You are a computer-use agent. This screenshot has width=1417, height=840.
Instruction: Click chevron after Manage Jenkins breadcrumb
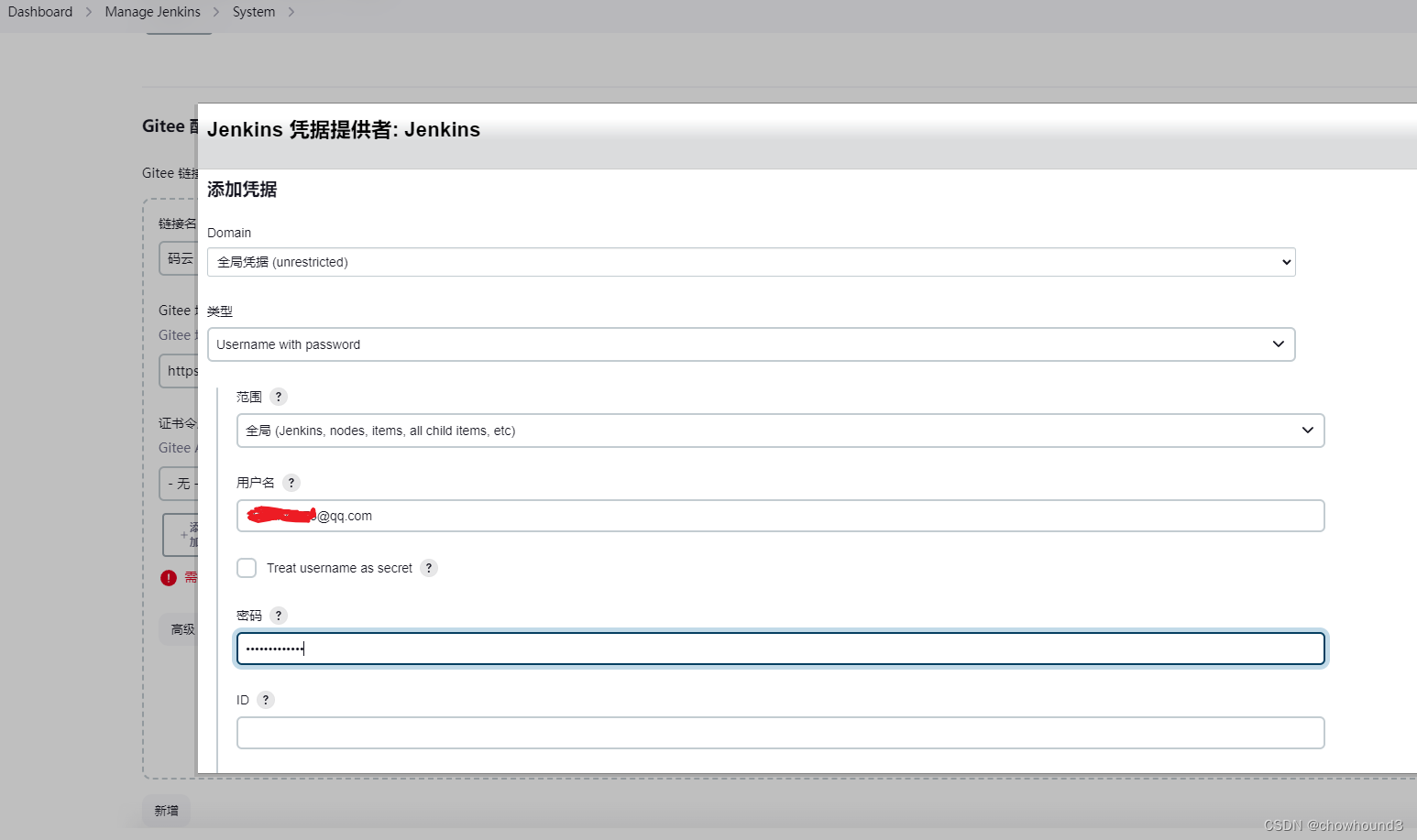(216, 12)
